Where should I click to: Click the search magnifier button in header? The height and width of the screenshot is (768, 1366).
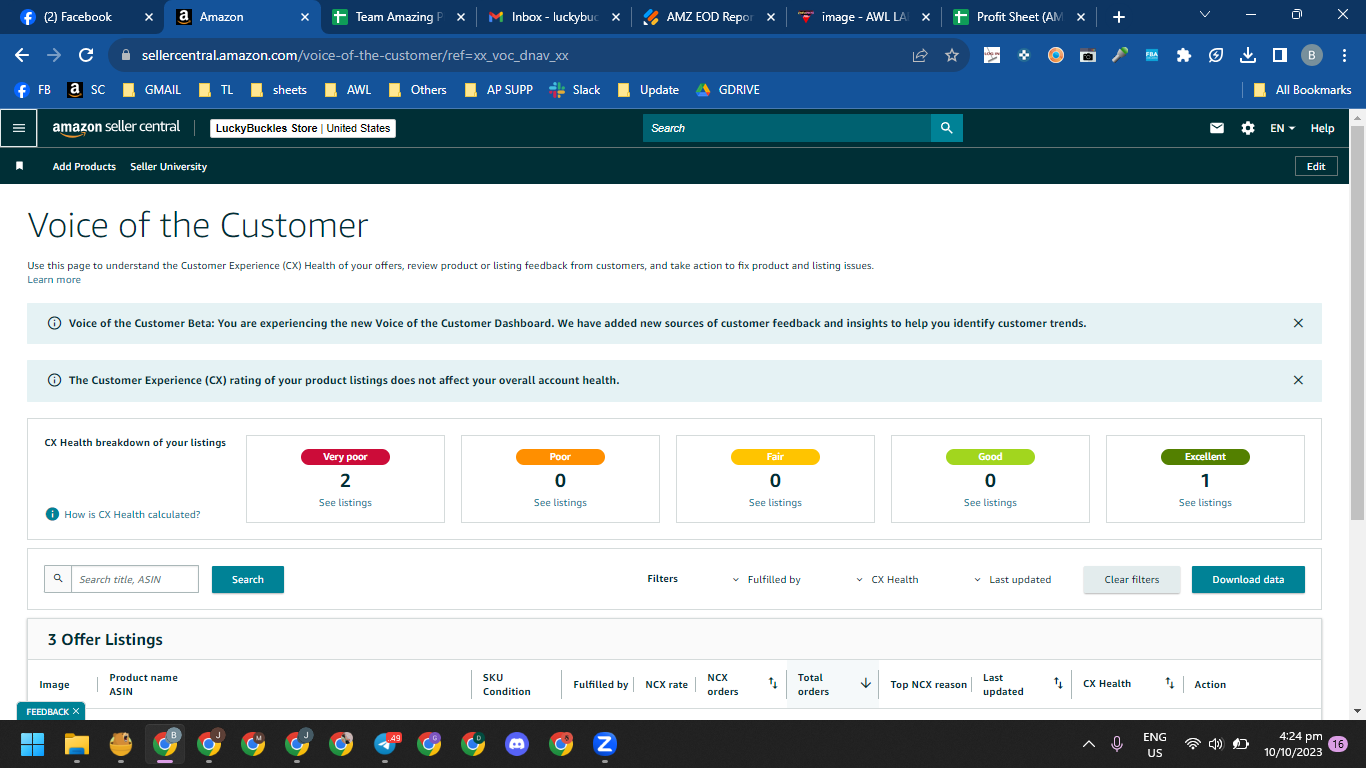coord(946,128)
